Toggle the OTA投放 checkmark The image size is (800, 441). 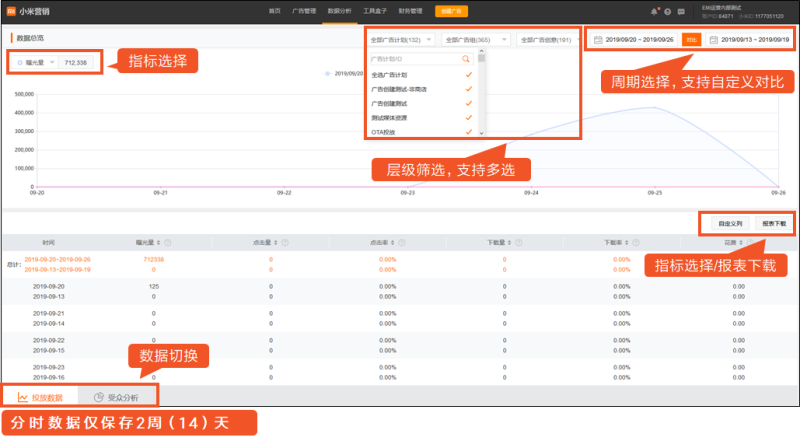(467, 131)
